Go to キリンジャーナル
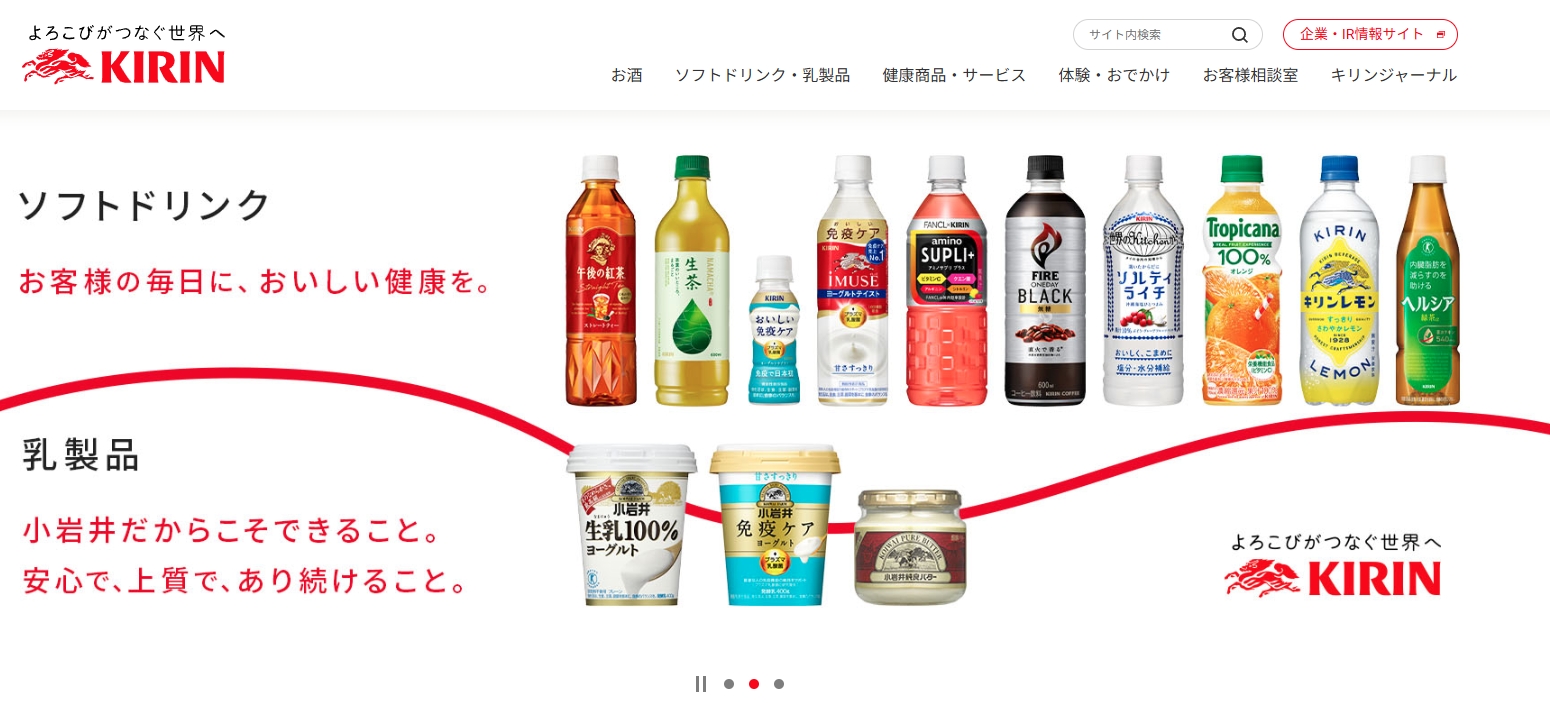 click(x=1393, y=75)
